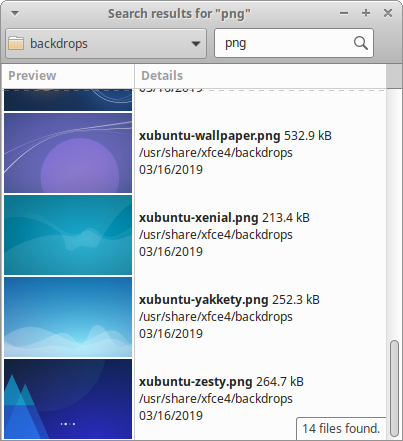Select xubuntu-zesty.png dark blue thumbnail
403x441 pixels.
click(x=68, y=399)
